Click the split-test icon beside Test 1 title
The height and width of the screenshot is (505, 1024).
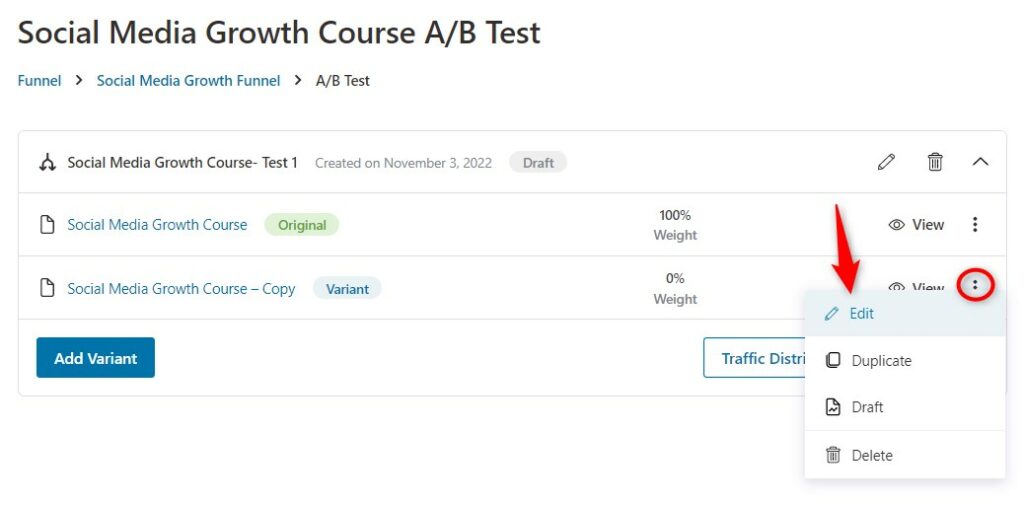click(47, 162)
